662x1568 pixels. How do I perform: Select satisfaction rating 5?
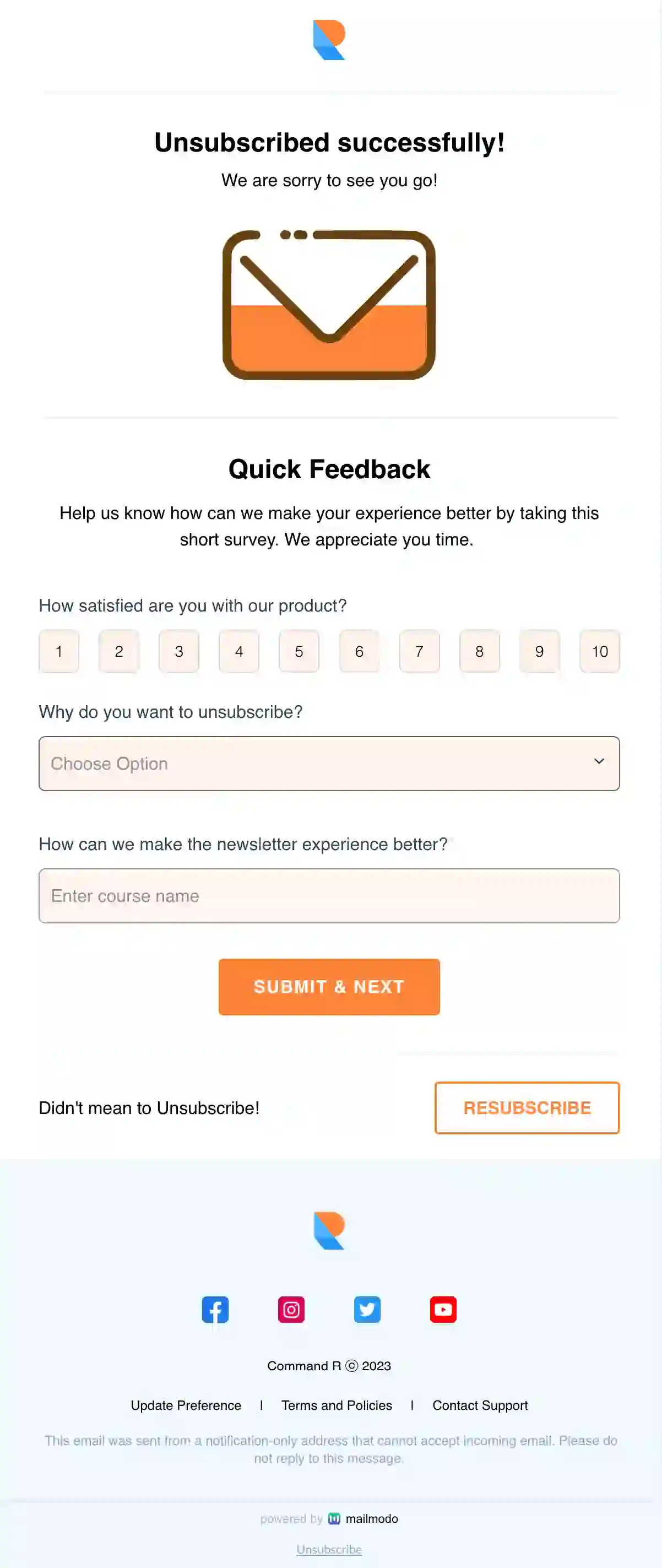click(299, 651)
